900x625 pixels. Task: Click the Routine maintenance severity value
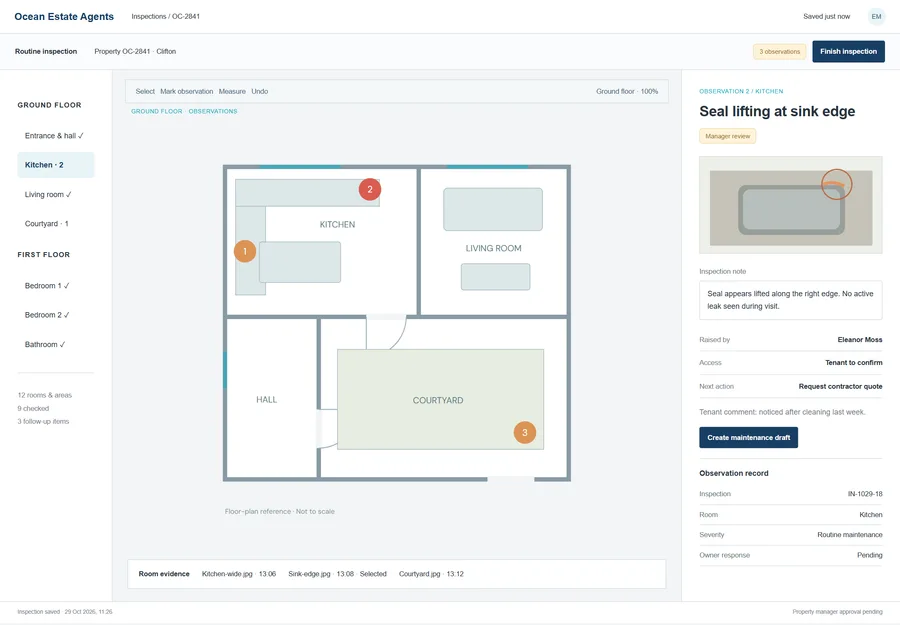pos(849,535)
